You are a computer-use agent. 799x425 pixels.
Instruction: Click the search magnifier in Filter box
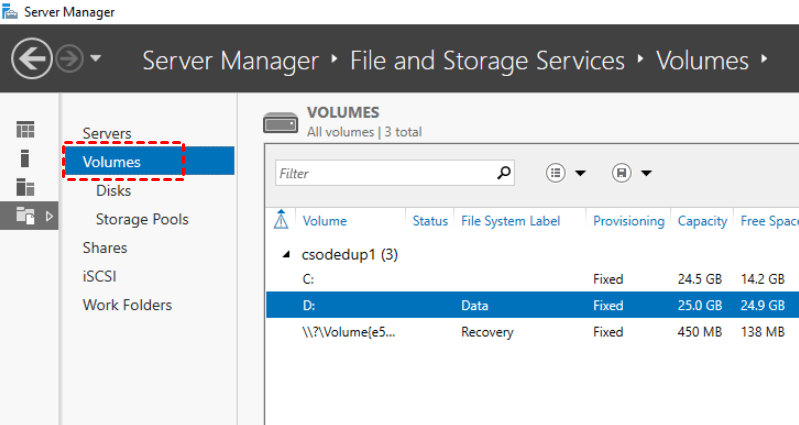[504, 173]
